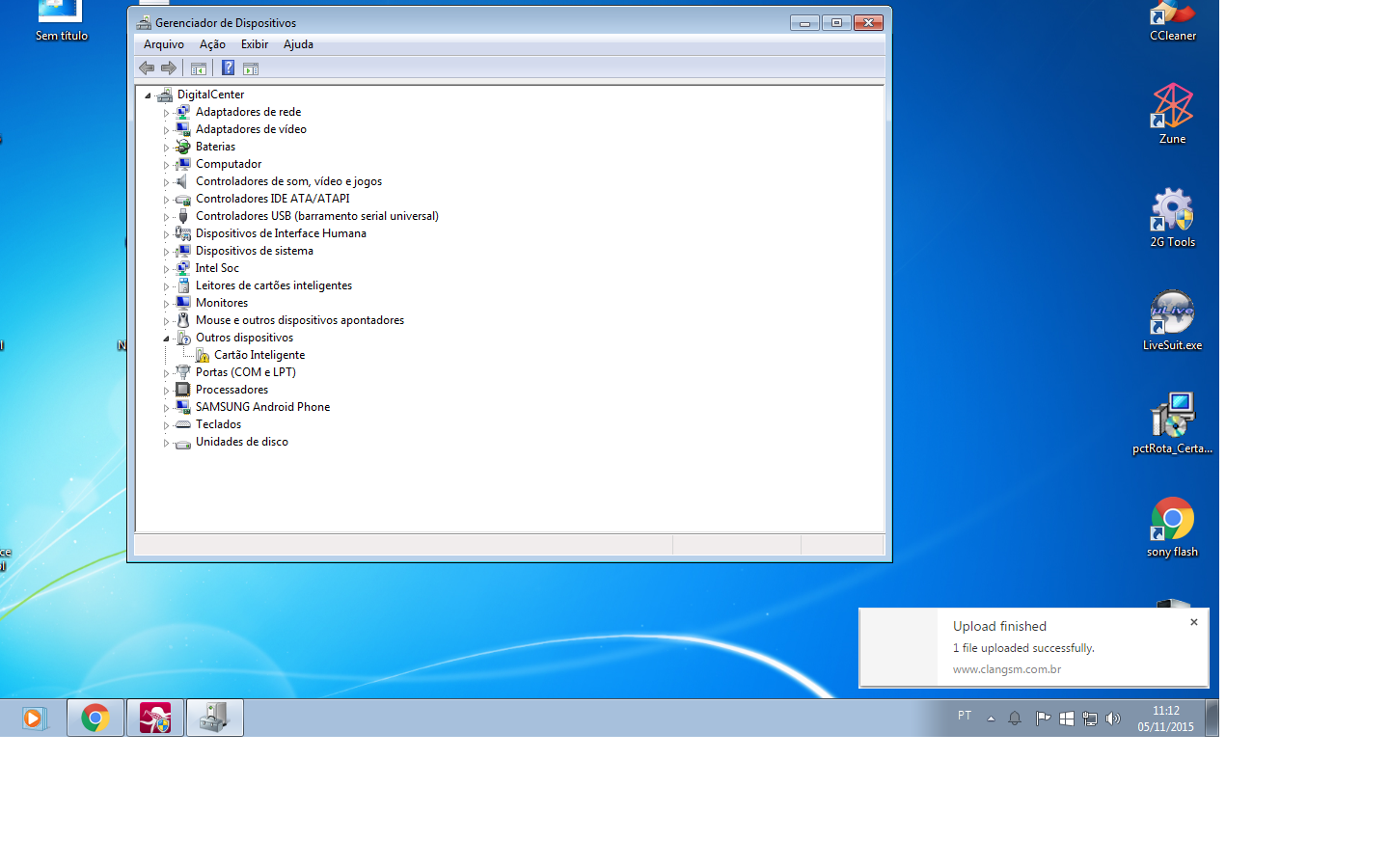Click the red app icon in taskbar
1389x868 pixels.
click(155, 718)
